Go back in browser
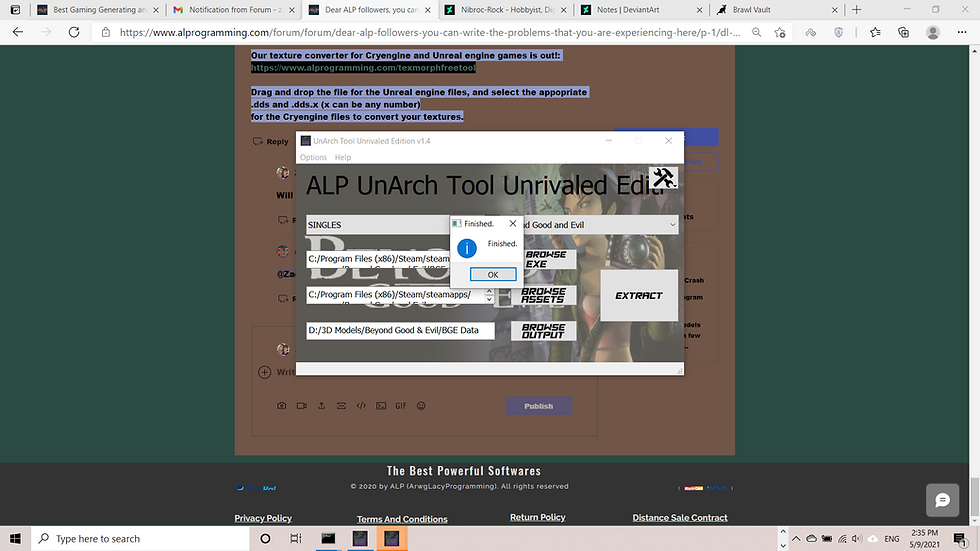This screenshot has height=551, width=980. tap(18, 32)
